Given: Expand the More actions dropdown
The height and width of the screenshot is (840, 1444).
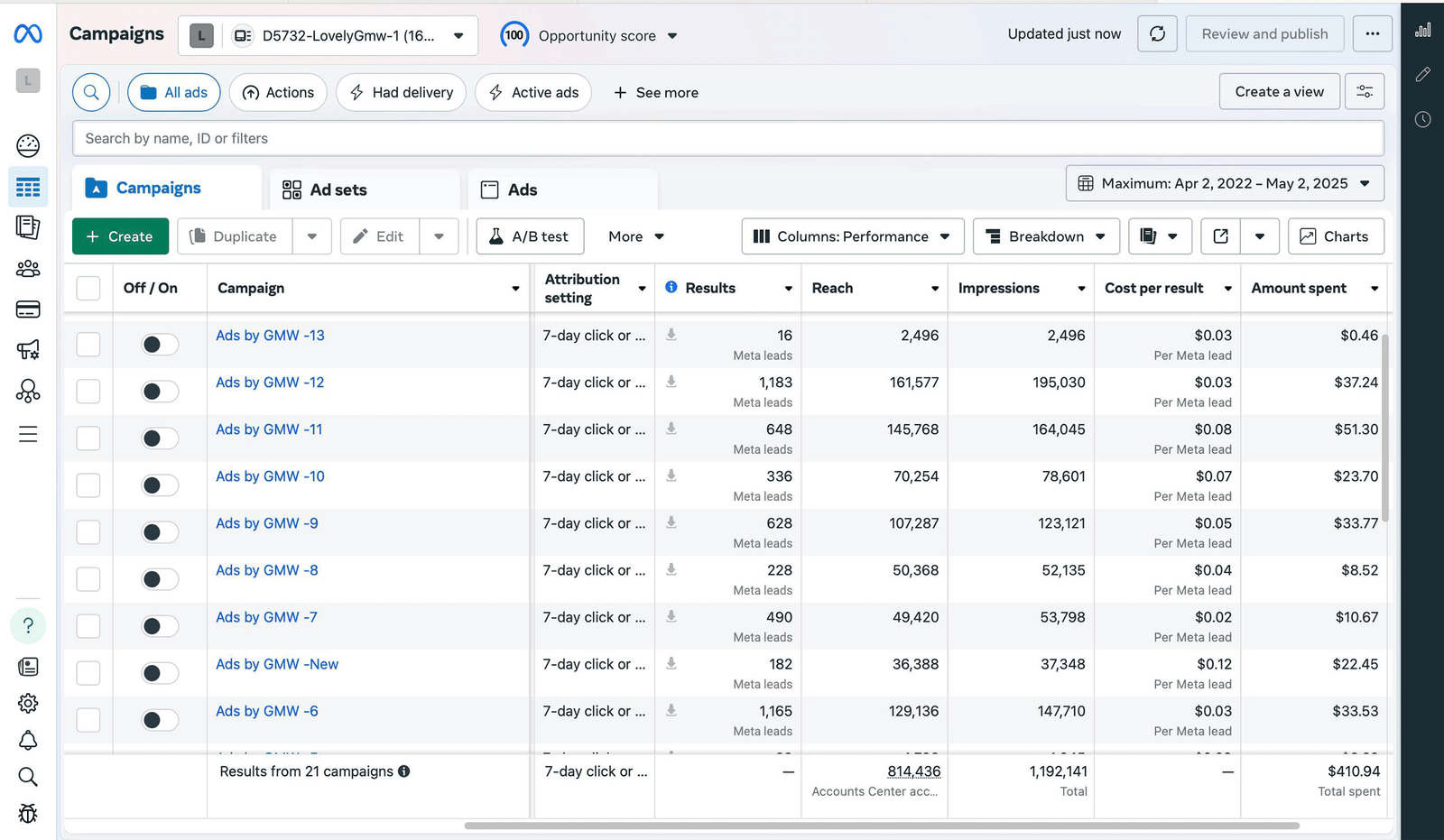Looking at the screenshot, I should 636,236.
